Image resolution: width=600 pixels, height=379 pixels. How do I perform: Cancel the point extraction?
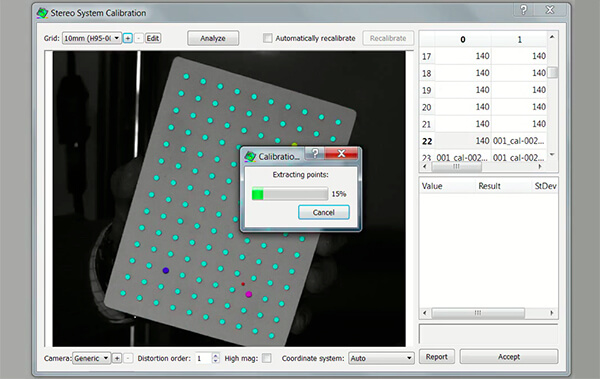pyautogui.click(x=324, y=212)
